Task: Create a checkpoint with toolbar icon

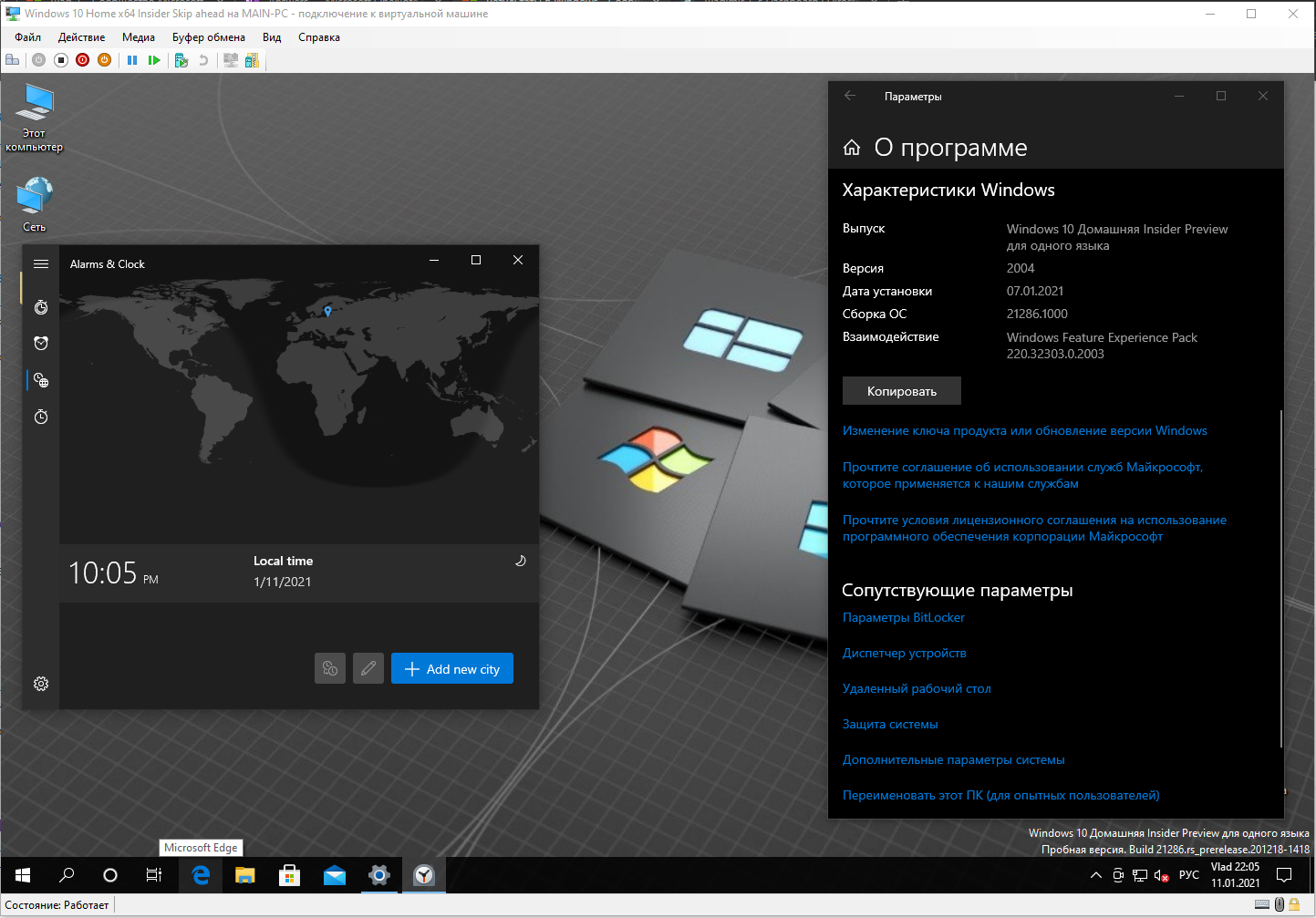Action: point(181,60)
